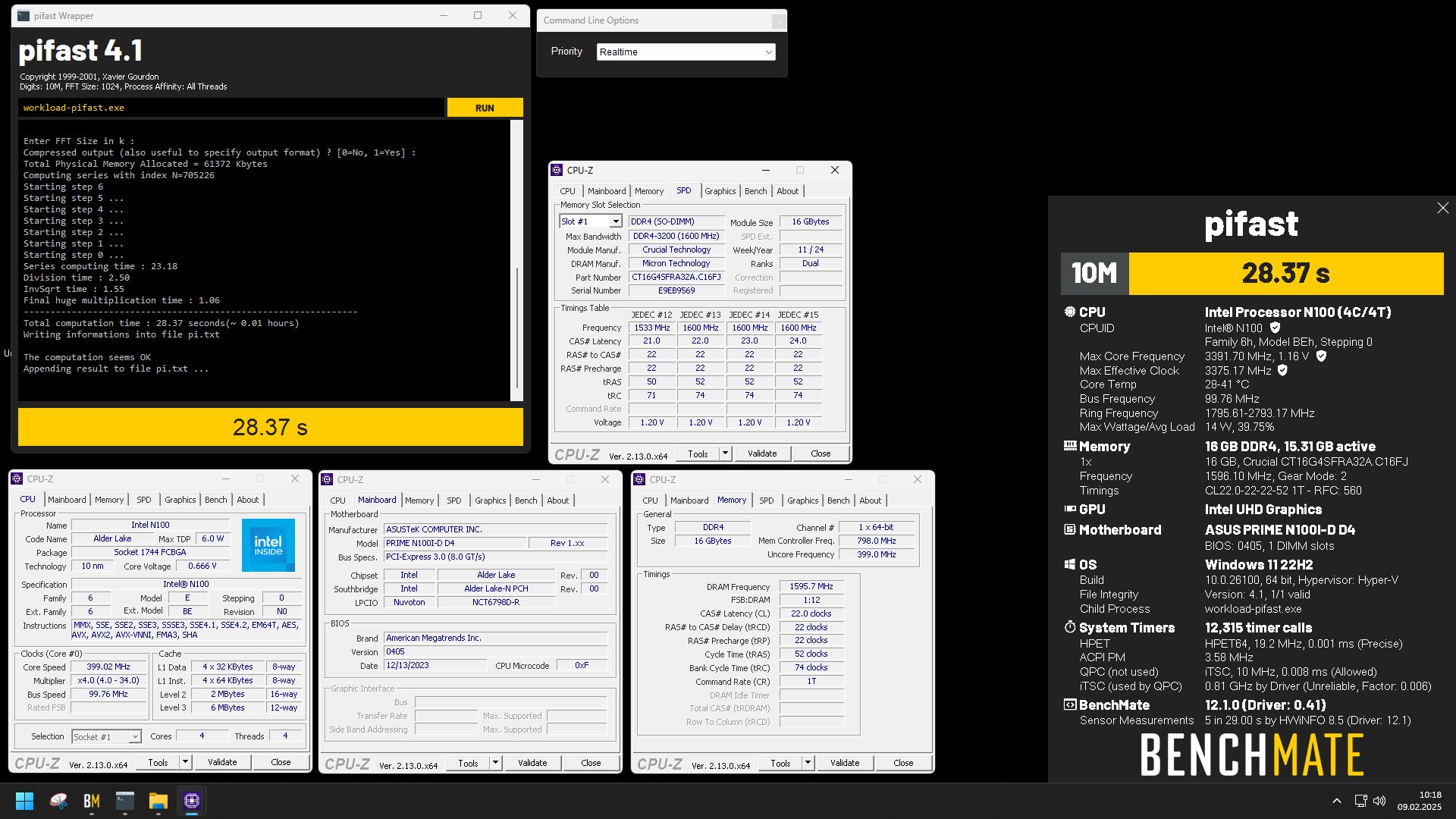This screenshot has width=1456, height=819.
Task: Open the Priority Realtime dropdown
Action: pyautogui.click(x=686, y=52)
